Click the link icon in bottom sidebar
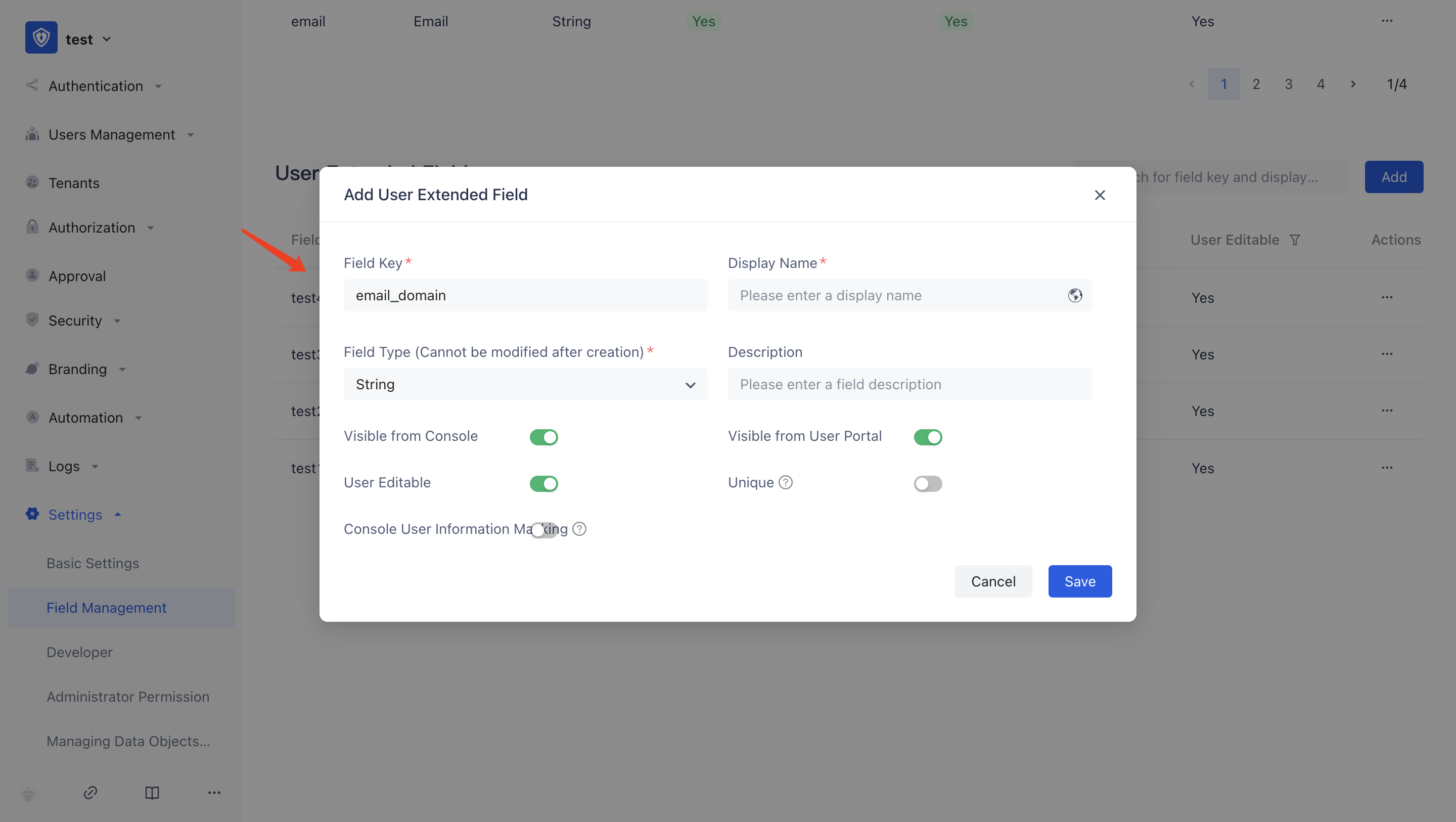Viewport: 1456px width, 822px height. click(90, 793)
